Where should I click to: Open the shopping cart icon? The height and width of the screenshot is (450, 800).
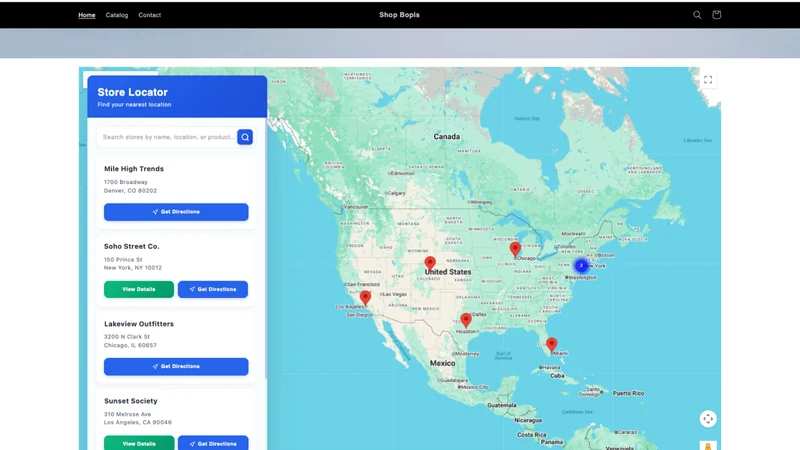point(716,15)
